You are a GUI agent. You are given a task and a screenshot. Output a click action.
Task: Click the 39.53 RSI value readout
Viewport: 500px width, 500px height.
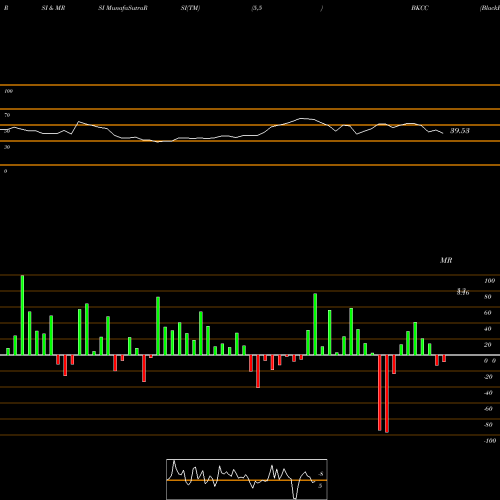tap(460, 131)
